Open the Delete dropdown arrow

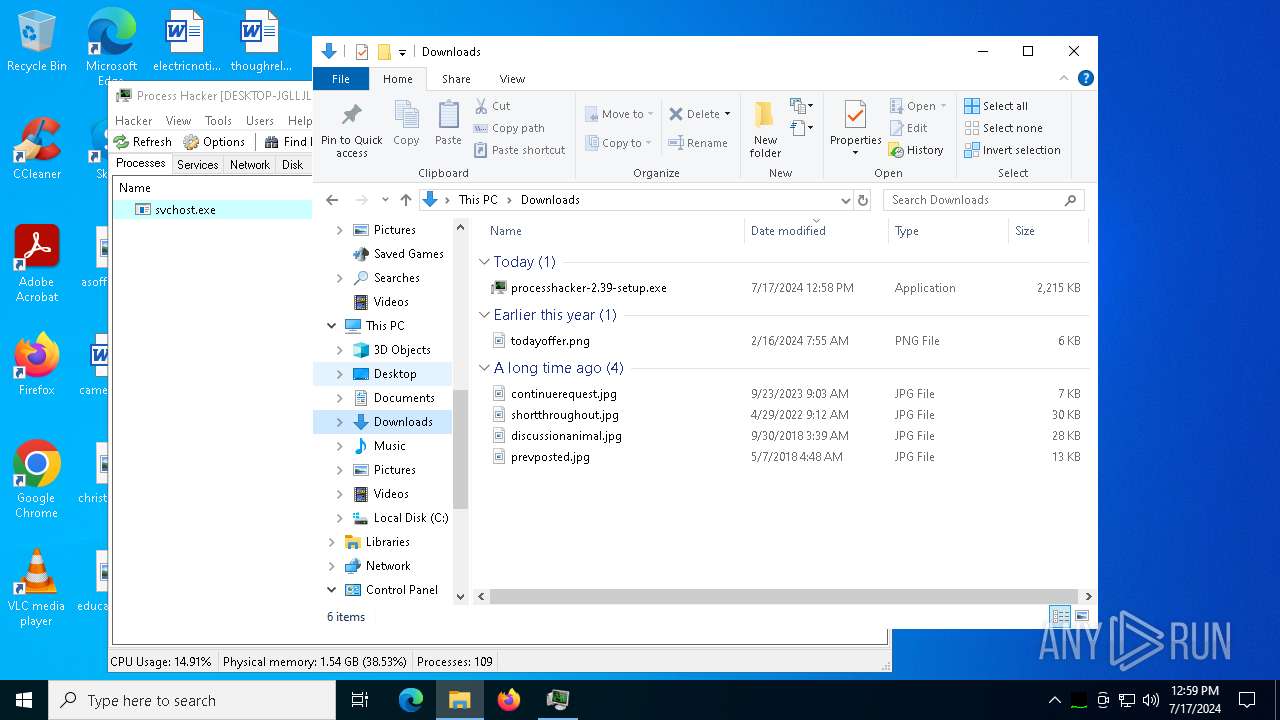click(x=727, y=114)
